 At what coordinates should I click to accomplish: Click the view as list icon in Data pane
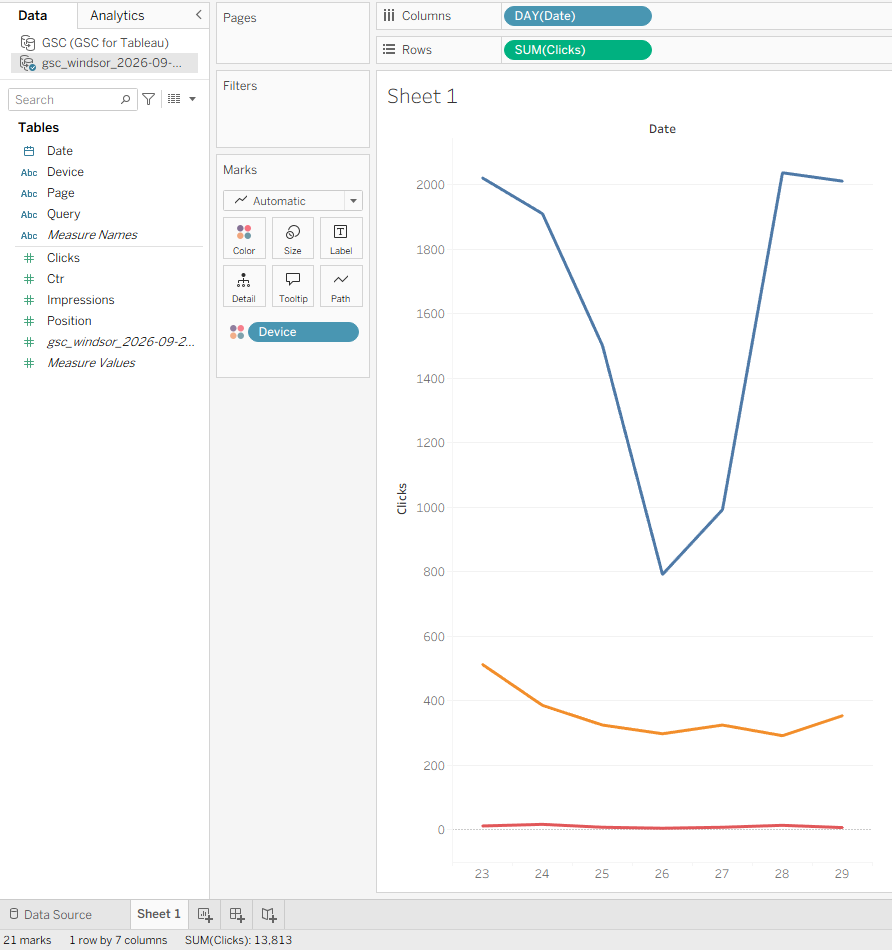pos(174,99)
